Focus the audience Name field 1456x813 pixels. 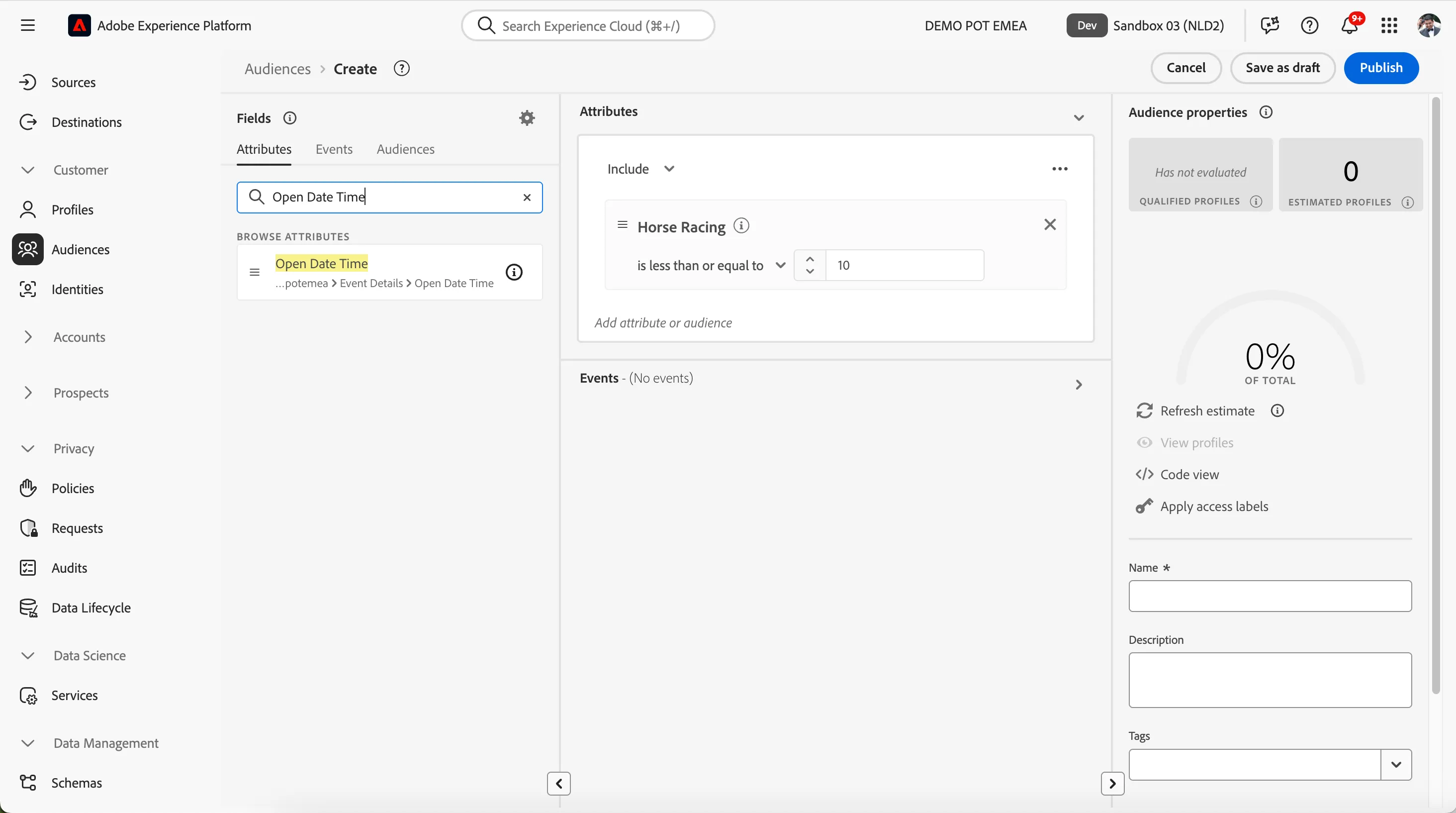tap(1270, 596)
